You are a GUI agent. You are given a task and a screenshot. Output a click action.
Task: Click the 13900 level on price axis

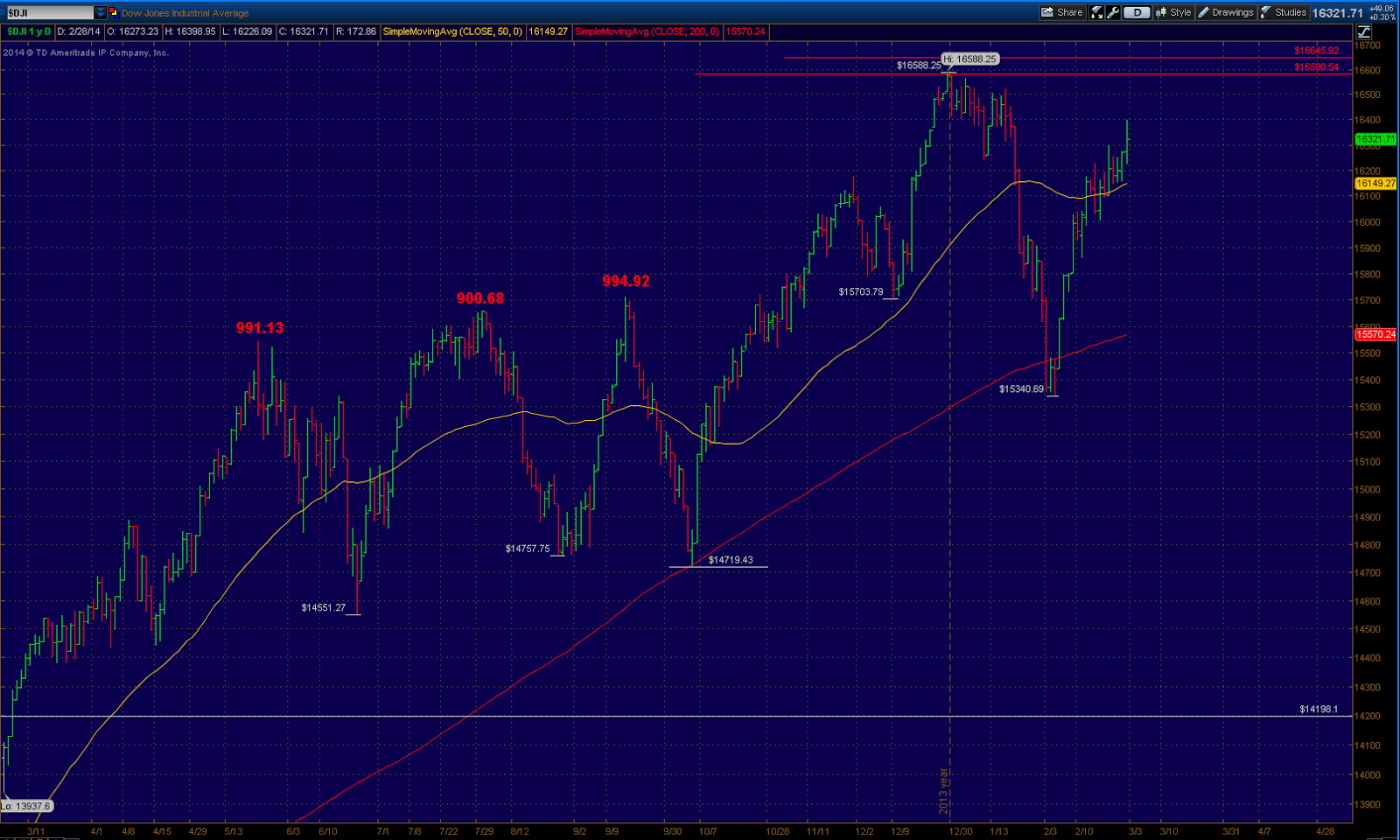pyautogui.click(x=1368, y=804)
